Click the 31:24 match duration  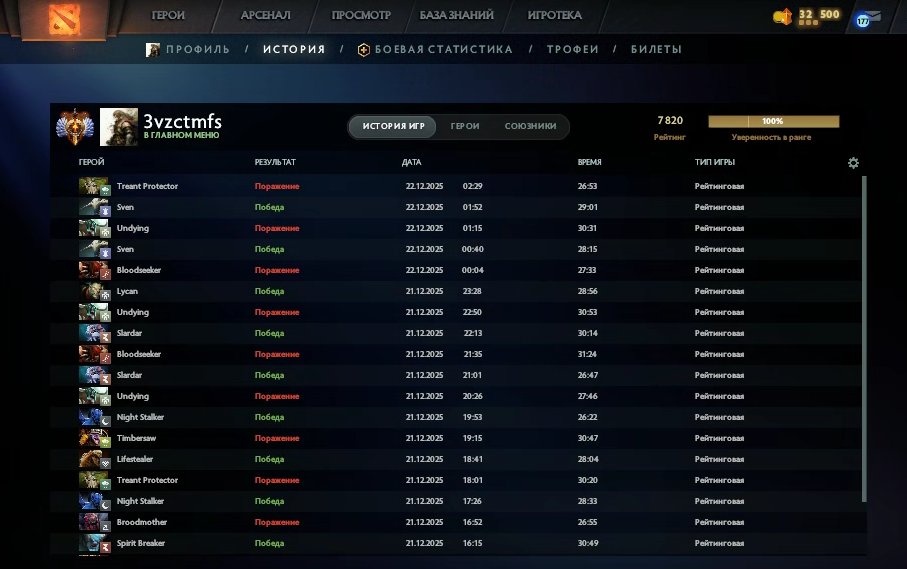click(587, 354)
